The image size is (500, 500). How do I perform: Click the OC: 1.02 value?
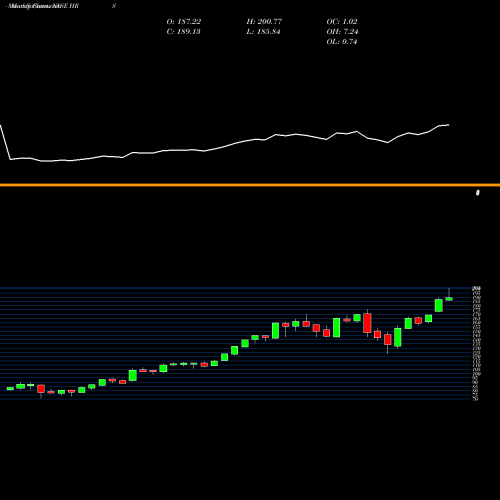(342, 21)
